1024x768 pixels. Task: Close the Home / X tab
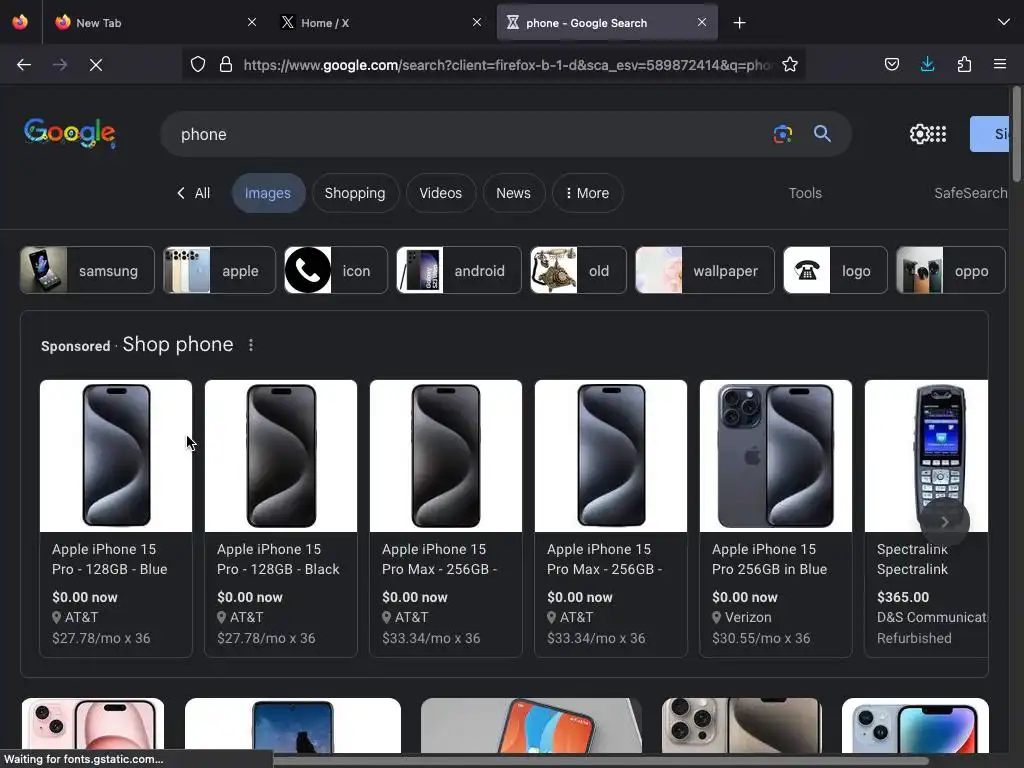(x=477, y=22)
